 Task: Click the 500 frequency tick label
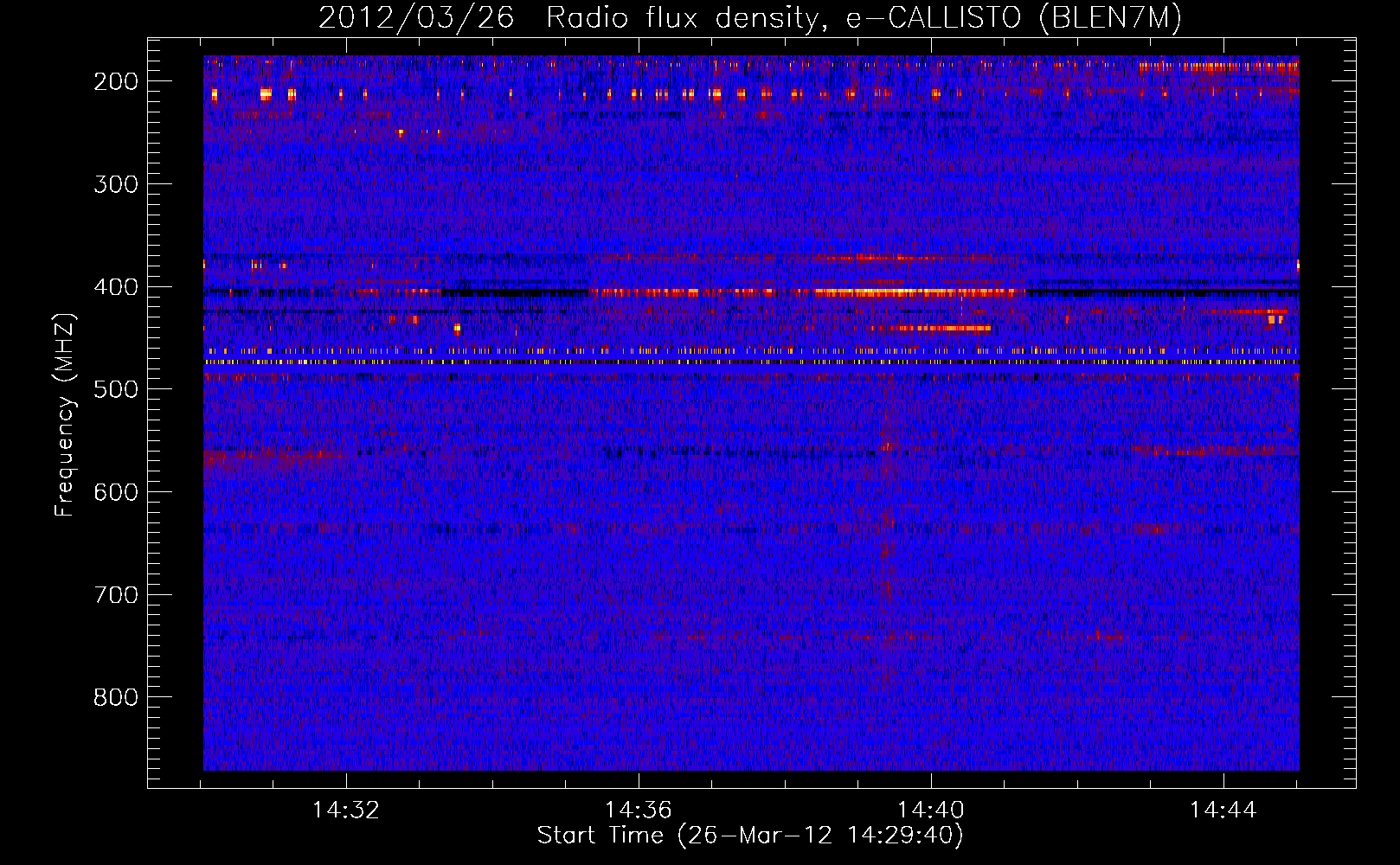pos(116,389)
